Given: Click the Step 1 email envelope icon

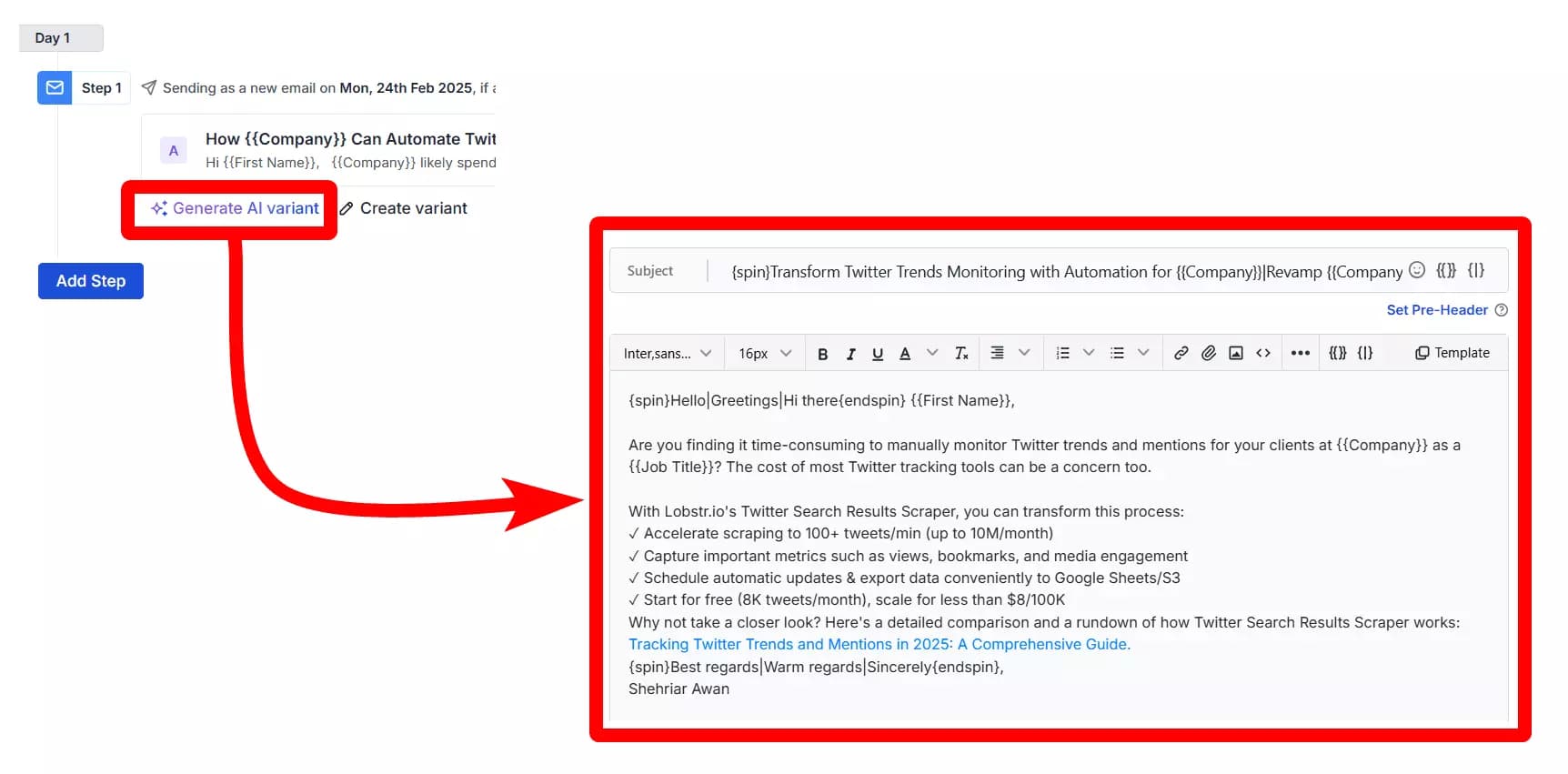Looking at the screenshot, I should (x=55, y=88).
